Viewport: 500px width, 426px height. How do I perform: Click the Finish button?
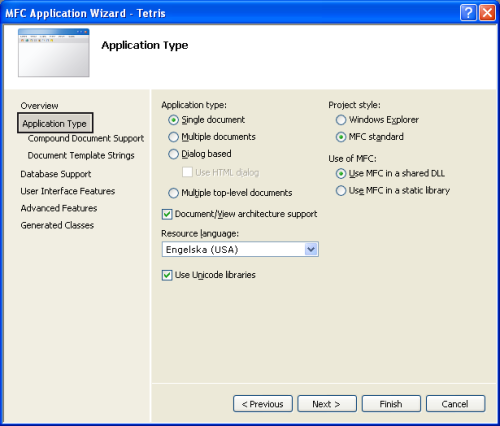391,404
